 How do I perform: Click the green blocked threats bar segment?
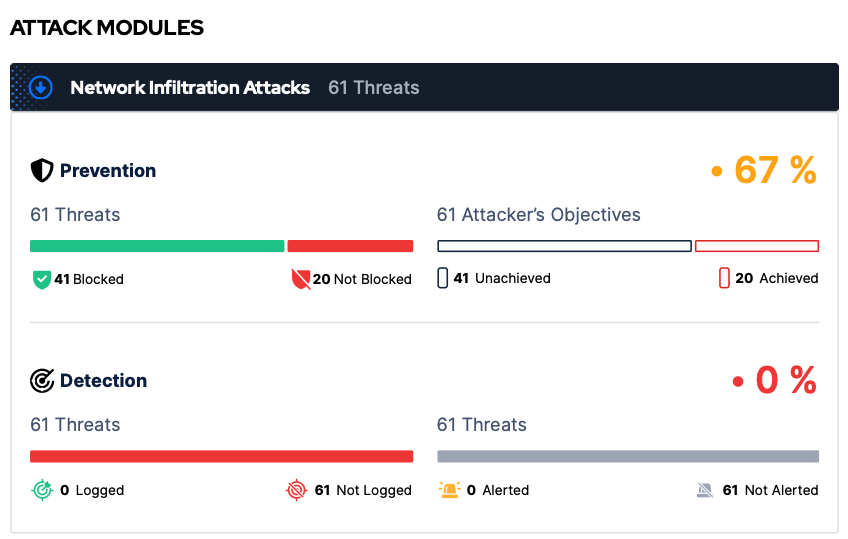pyautogui.click(x=157, y=246)
